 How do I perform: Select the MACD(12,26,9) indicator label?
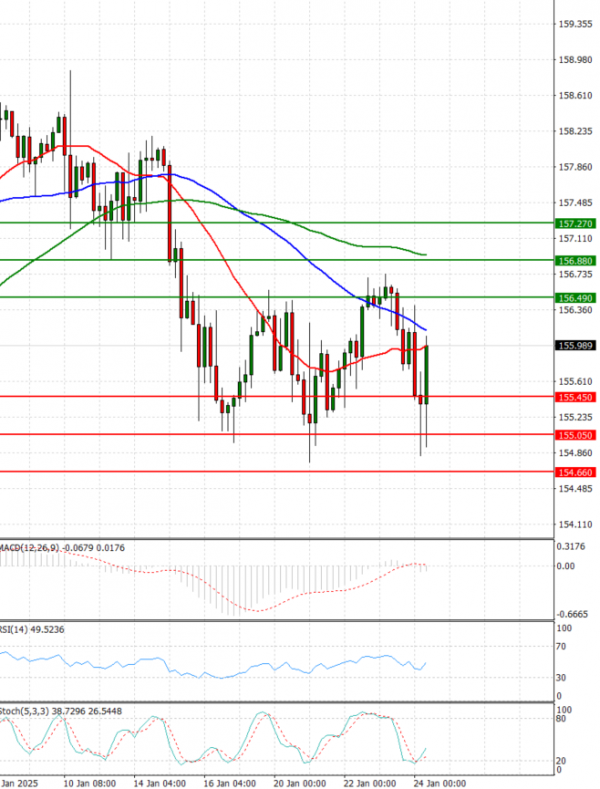click(30, 547)
